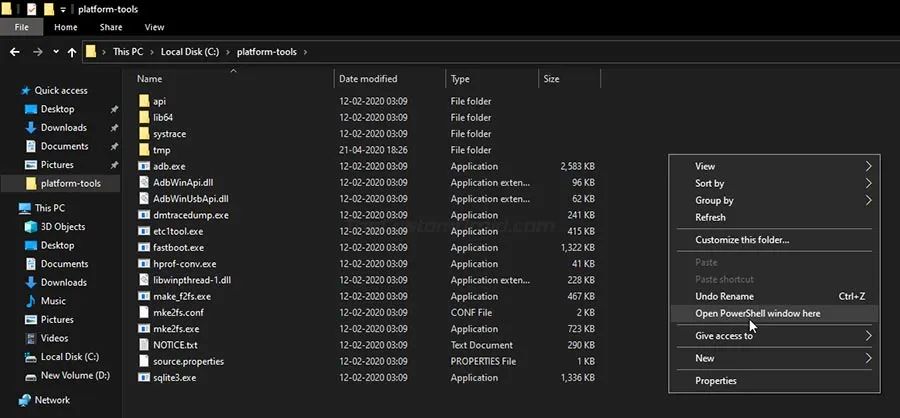The height and width of the screenshot is (418, 900).
Task: Expand the Sort by submenu arrow
Action: tap(868, 184)
